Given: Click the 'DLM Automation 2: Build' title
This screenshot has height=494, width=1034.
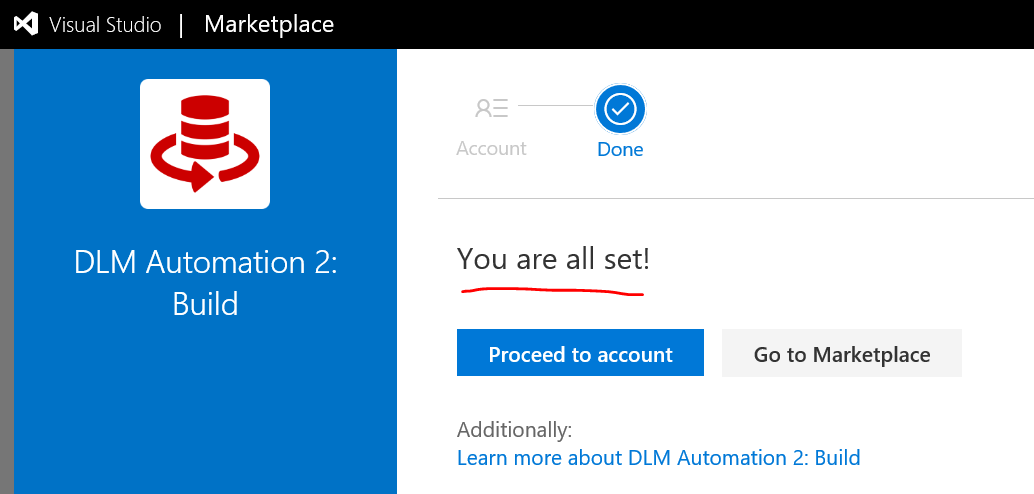Looking at the screenshot, I should tap(205, 284).
